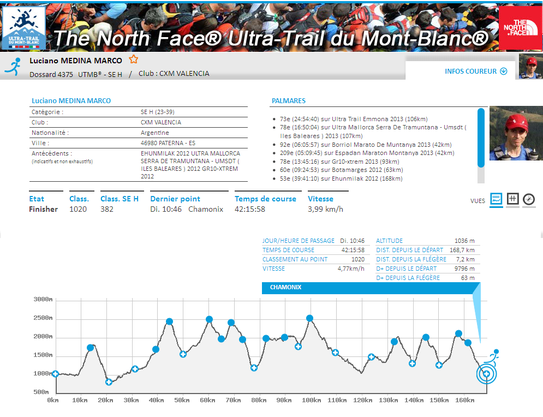Click the small runner photo in the header bar
Image resolution: width=543 pixels, height=417 pixels.
531,66
